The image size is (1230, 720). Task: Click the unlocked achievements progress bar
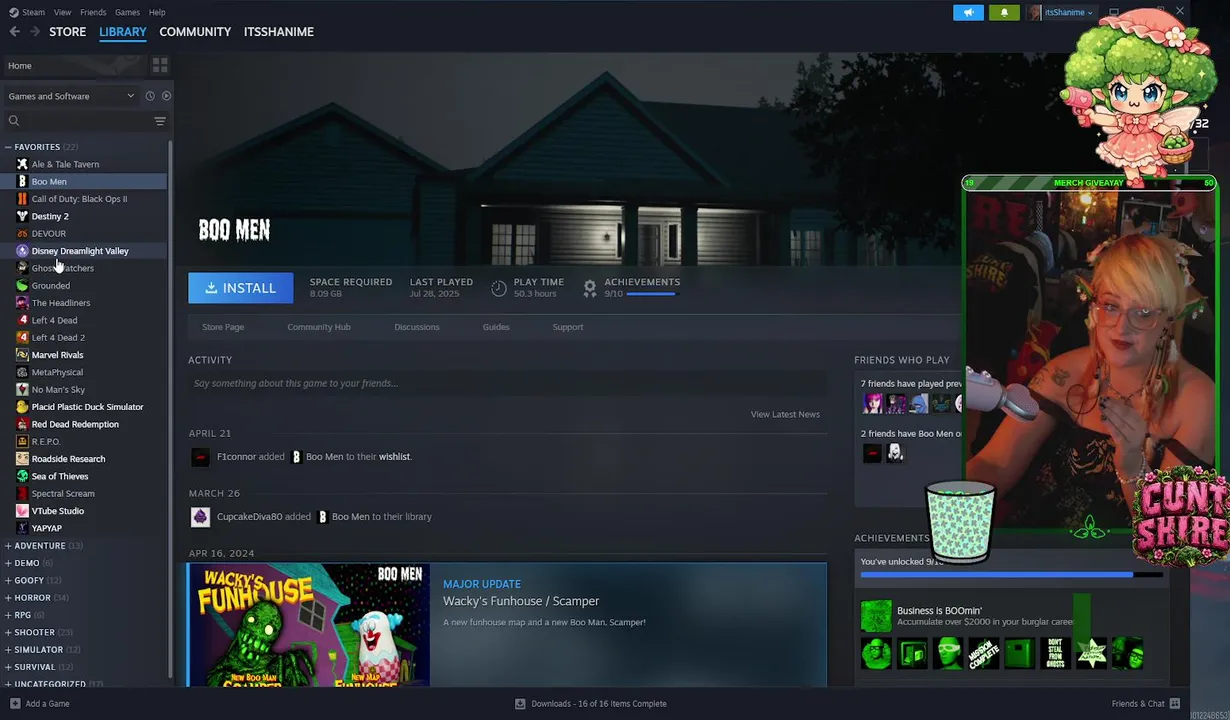1011,575
